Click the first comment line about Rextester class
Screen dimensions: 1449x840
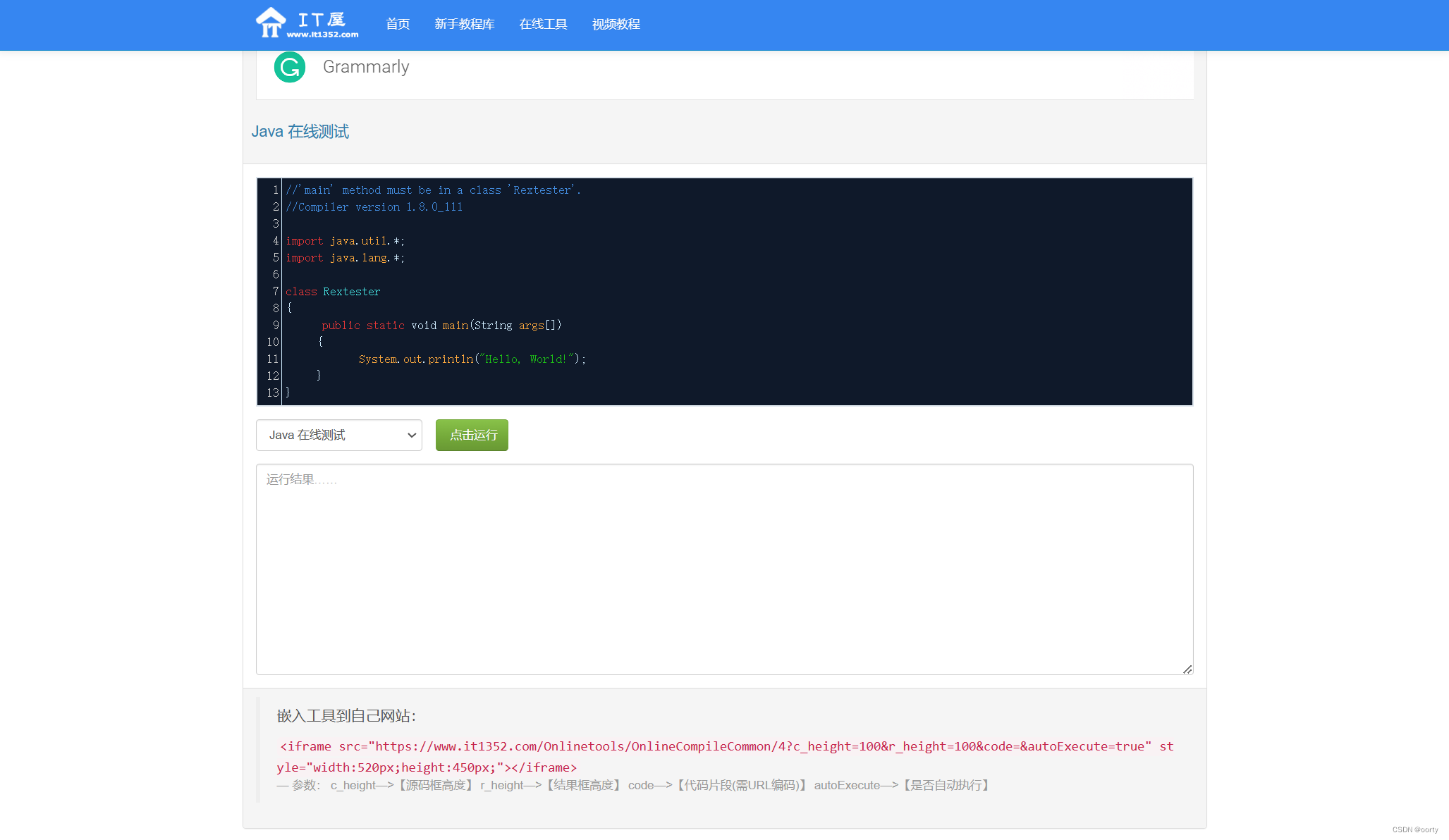pos(434,190)
